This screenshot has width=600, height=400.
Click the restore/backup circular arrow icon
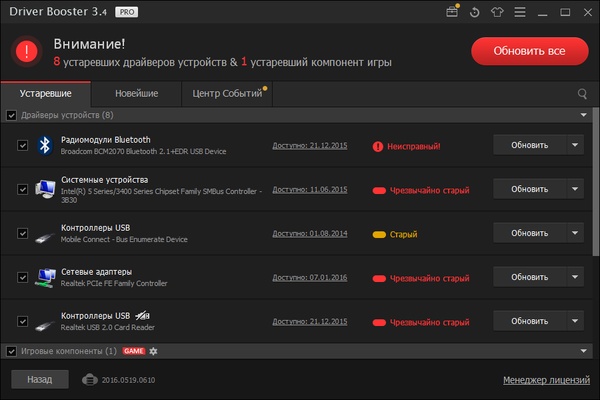coord(475,12)
